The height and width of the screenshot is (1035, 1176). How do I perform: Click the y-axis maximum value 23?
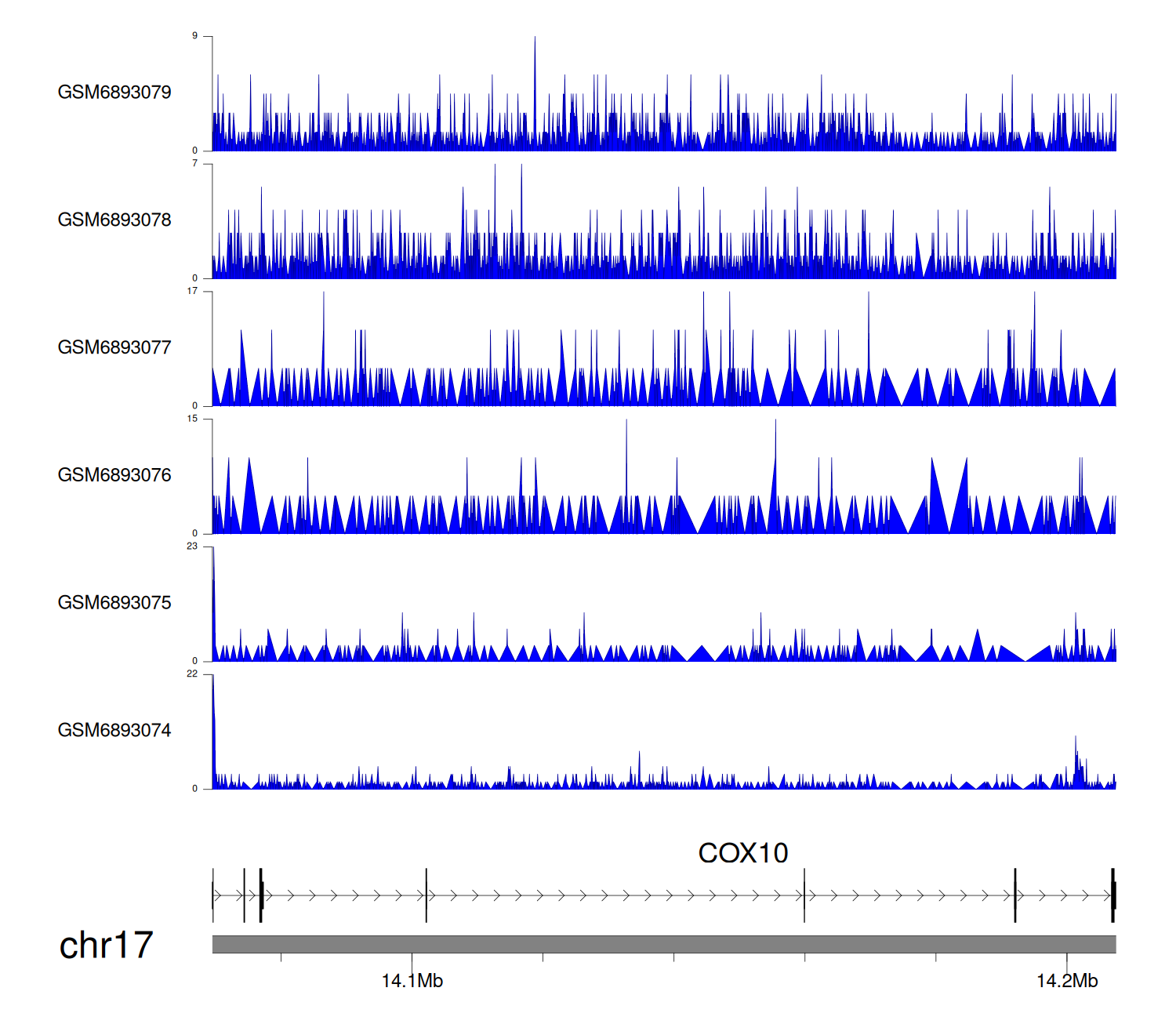click(192, 547)
